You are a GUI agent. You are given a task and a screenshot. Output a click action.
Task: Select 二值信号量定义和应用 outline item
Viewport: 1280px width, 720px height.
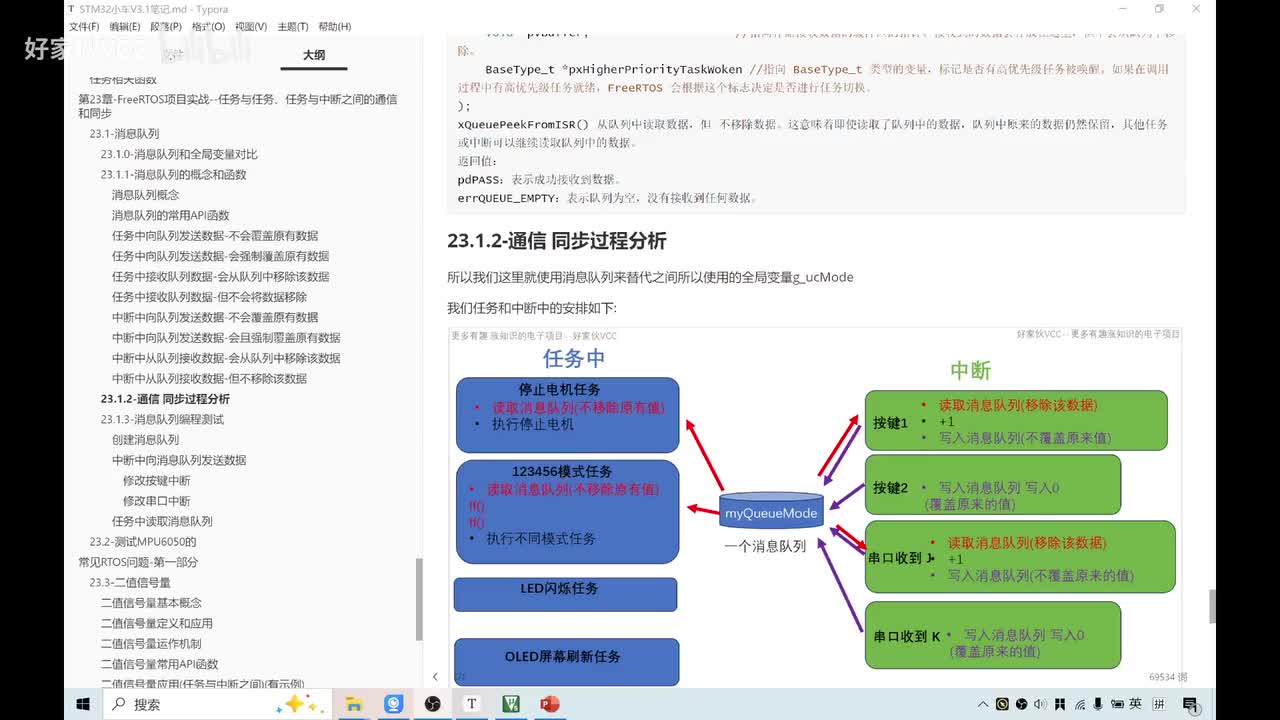(156, 623)
